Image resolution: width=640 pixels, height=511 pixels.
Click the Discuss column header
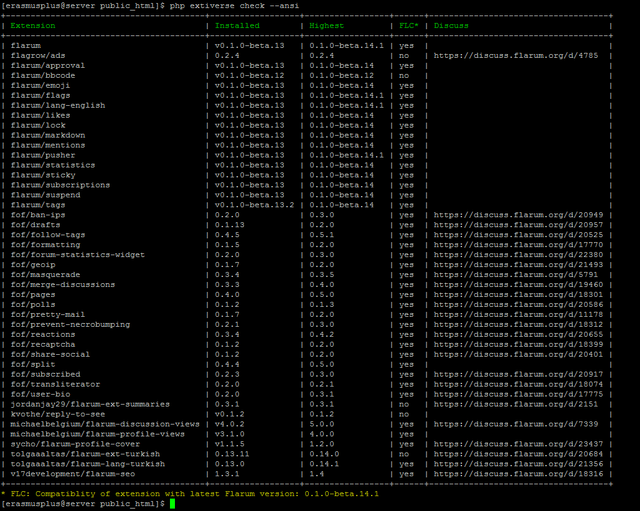click(451, 26)
